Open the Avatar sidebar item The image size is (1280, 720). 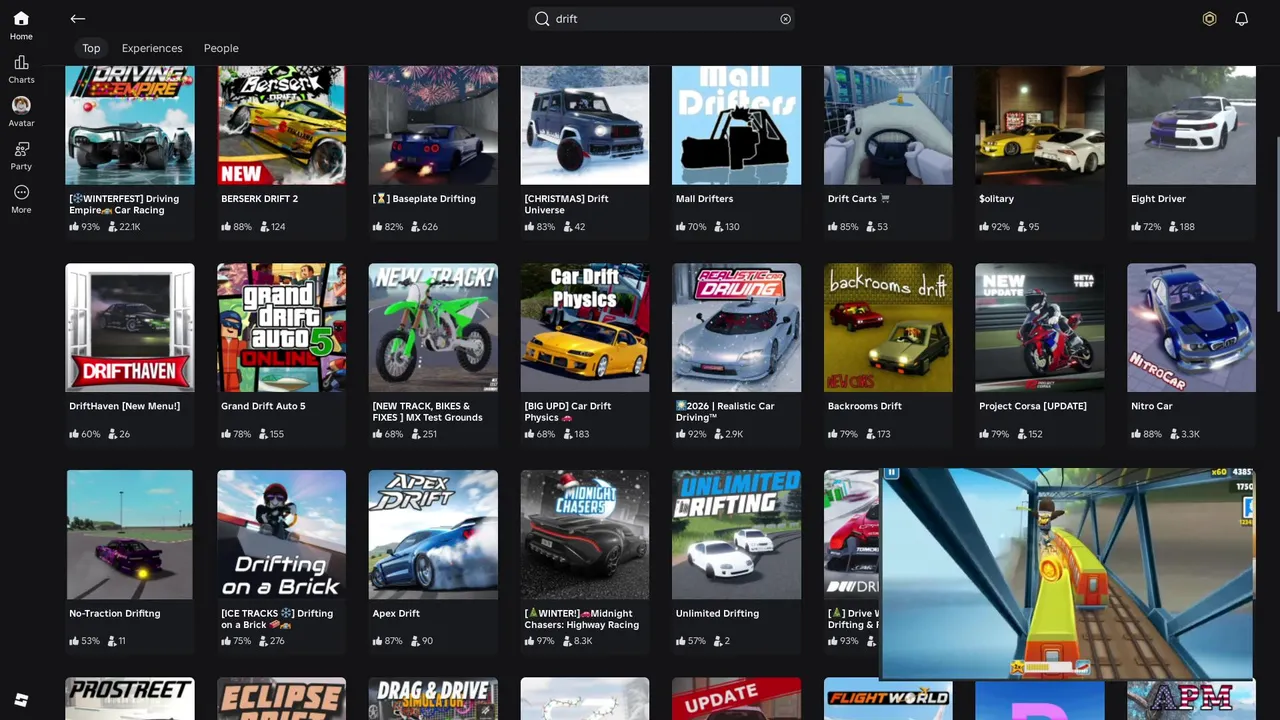pyautogui.click(x=21, y=112)
